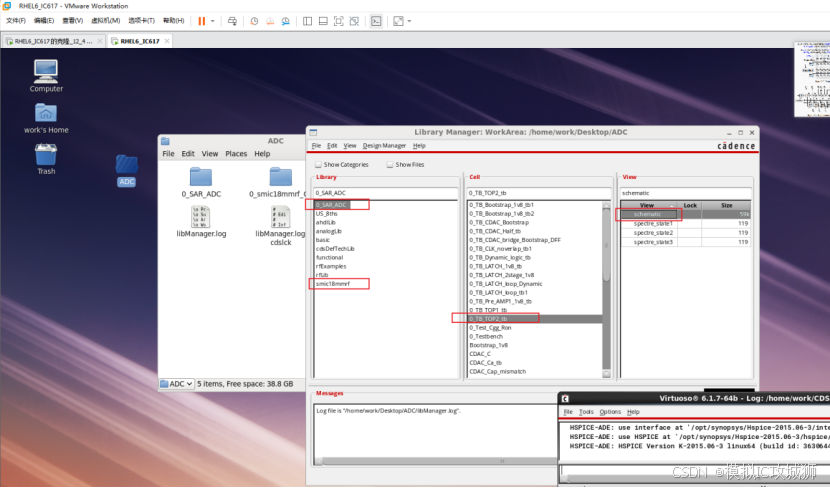
Task: Select the Computer desktop icon
Action: click(x=46, y=76)
